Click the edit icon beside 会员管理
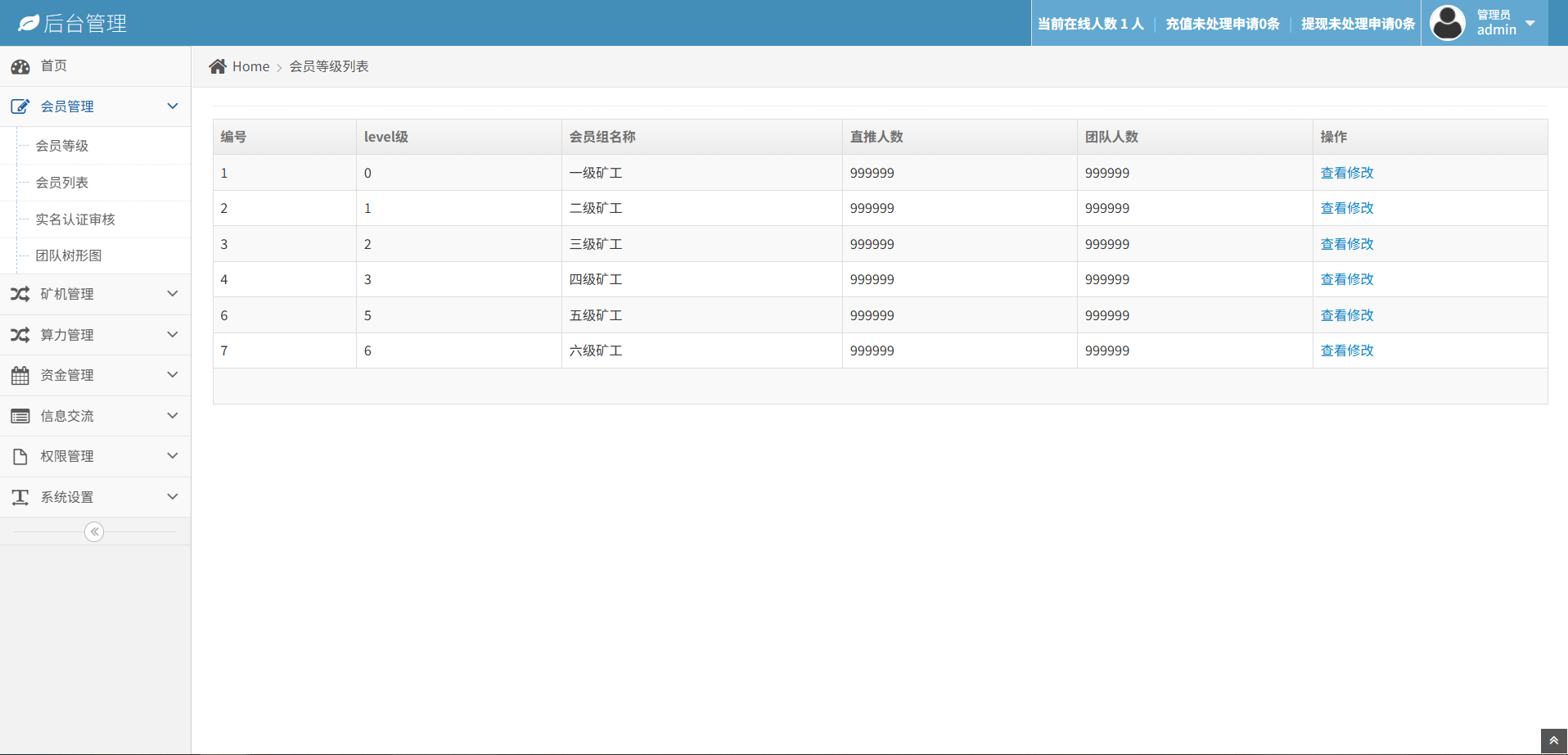This screenshot has width=1568, height=755. pyautogui.click(x=20, y=106)
